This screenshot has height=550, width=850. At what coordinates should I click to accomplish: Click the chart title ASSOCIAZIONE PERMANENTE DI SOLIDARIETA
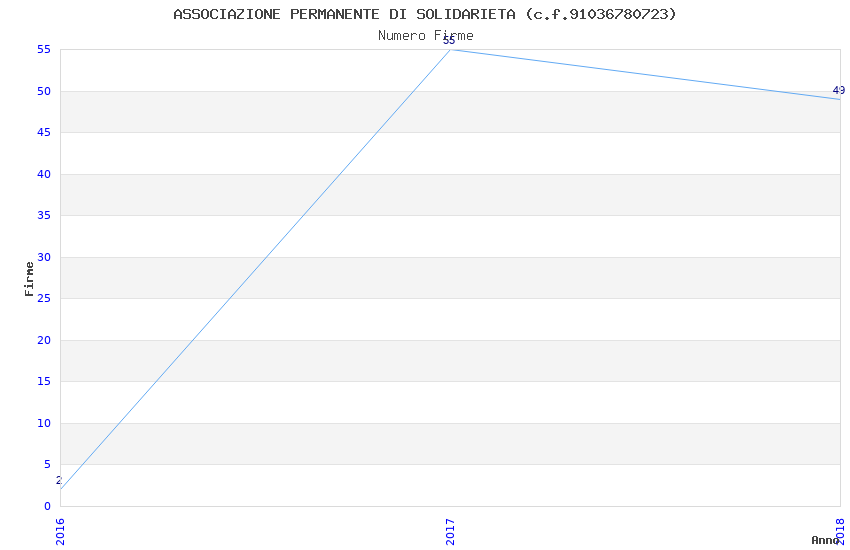point(425,14)
